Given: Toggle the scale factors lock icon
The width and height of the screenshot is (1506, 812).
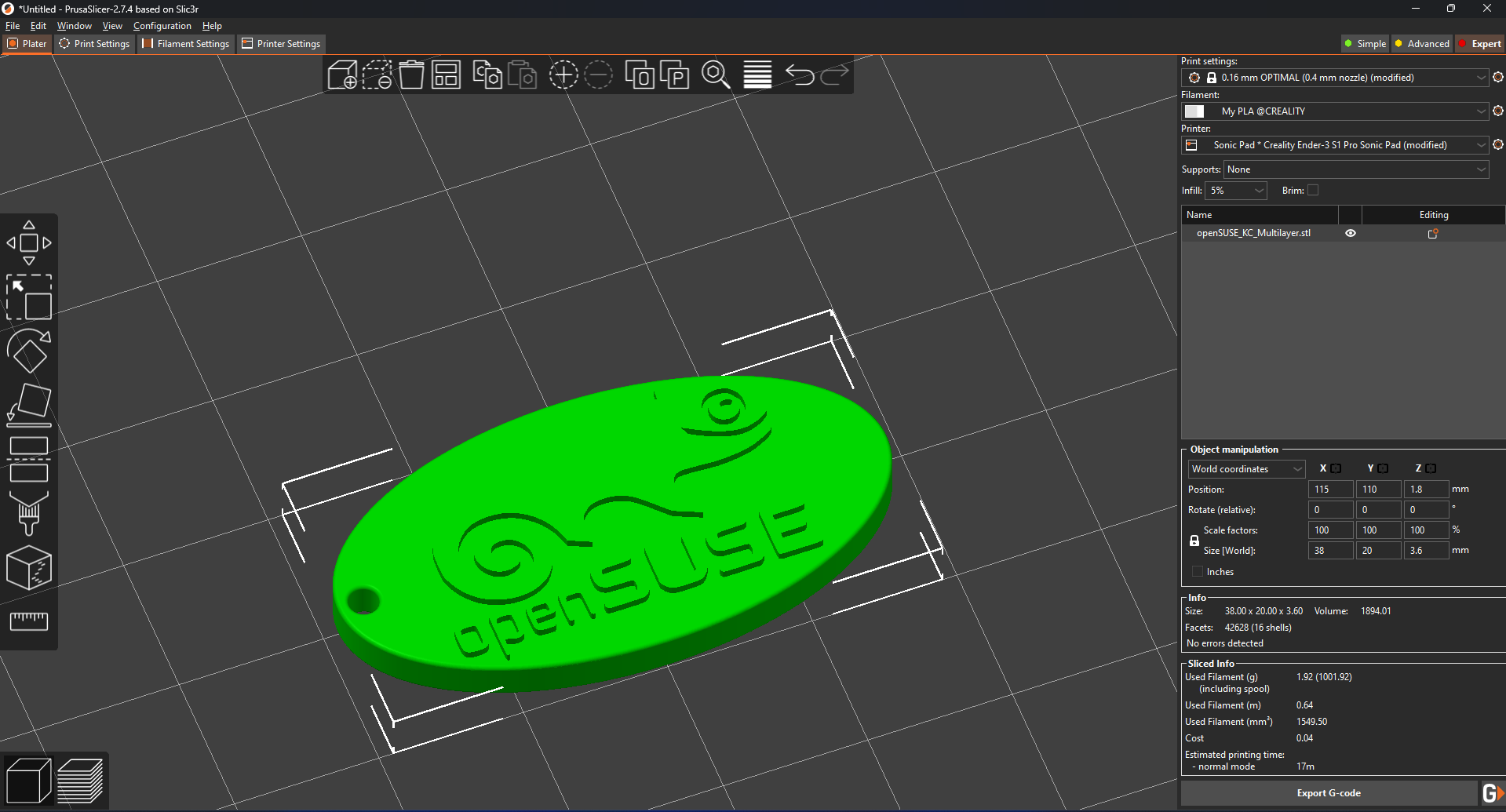Looking at the screenshot, I should click(1194, 541).
